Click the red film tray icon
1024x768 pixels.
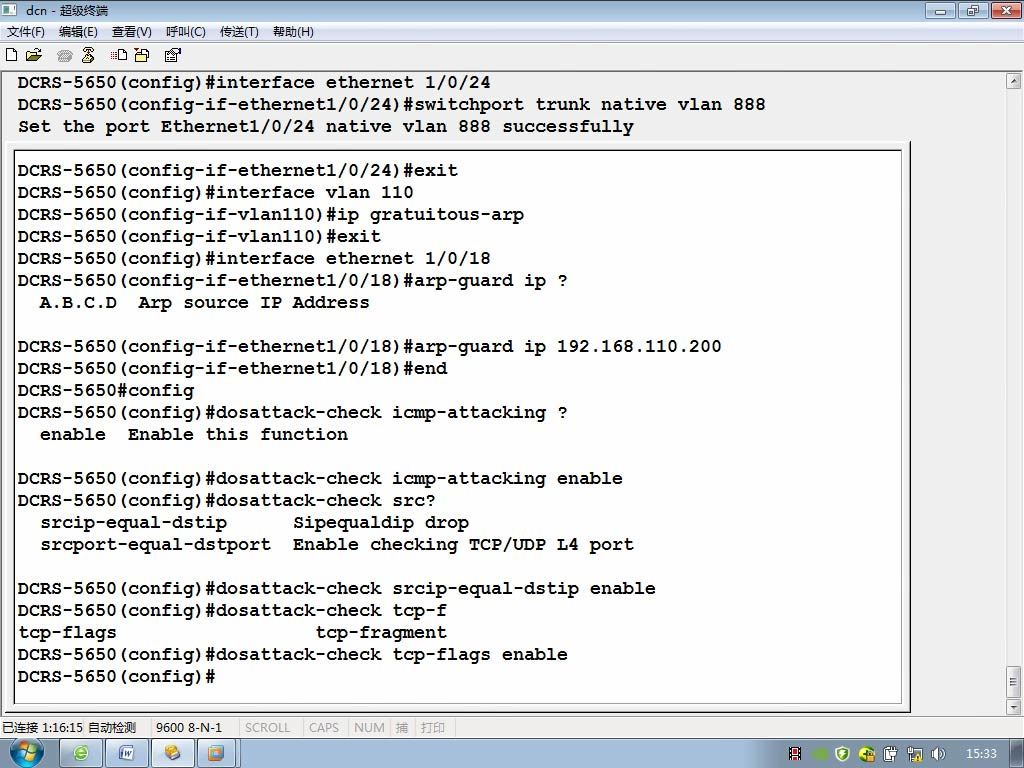coord(795,754)
